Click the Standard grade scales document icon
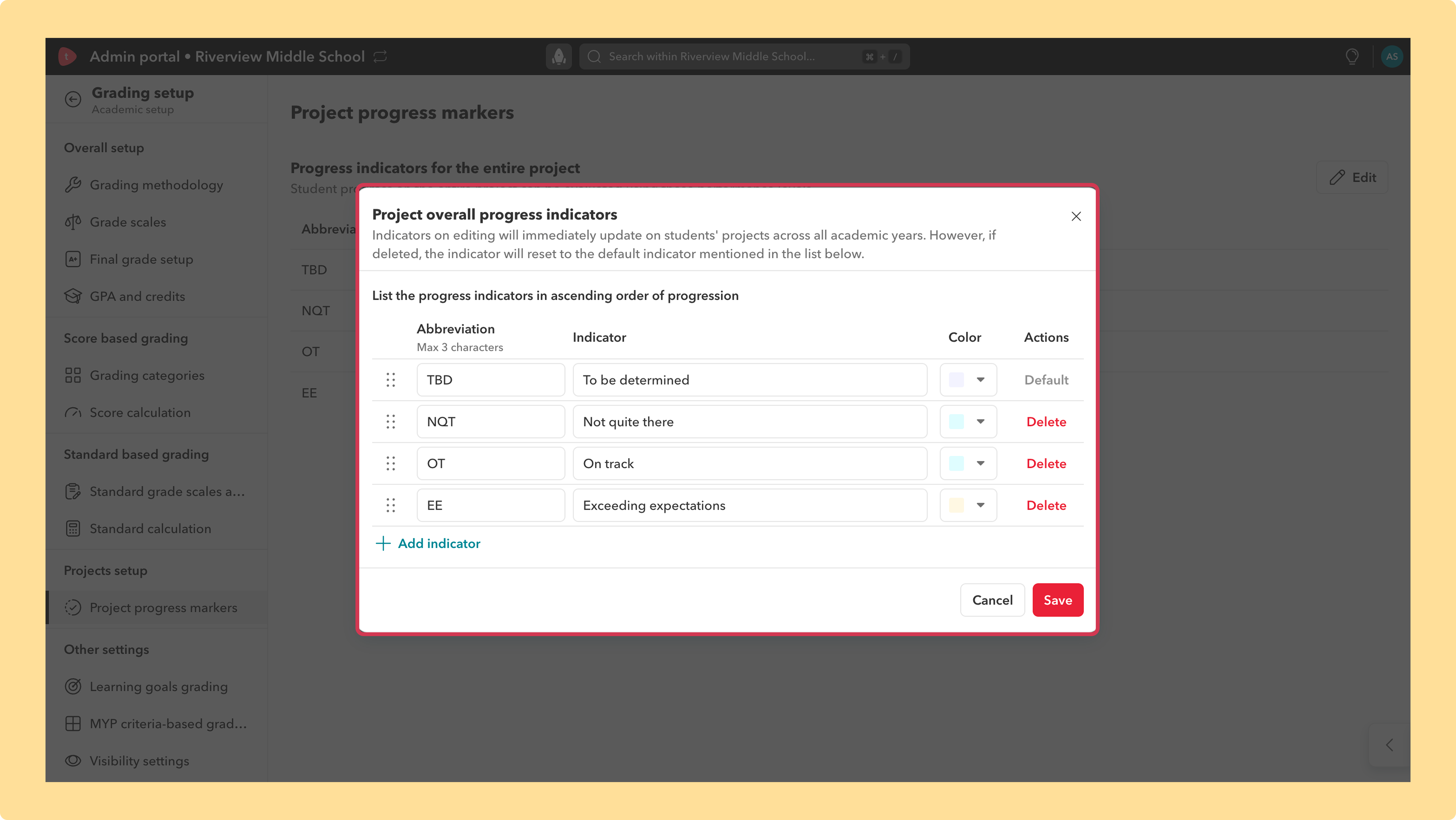The image size is (1456, 820). pyautogui.click(x=73, y=492)
